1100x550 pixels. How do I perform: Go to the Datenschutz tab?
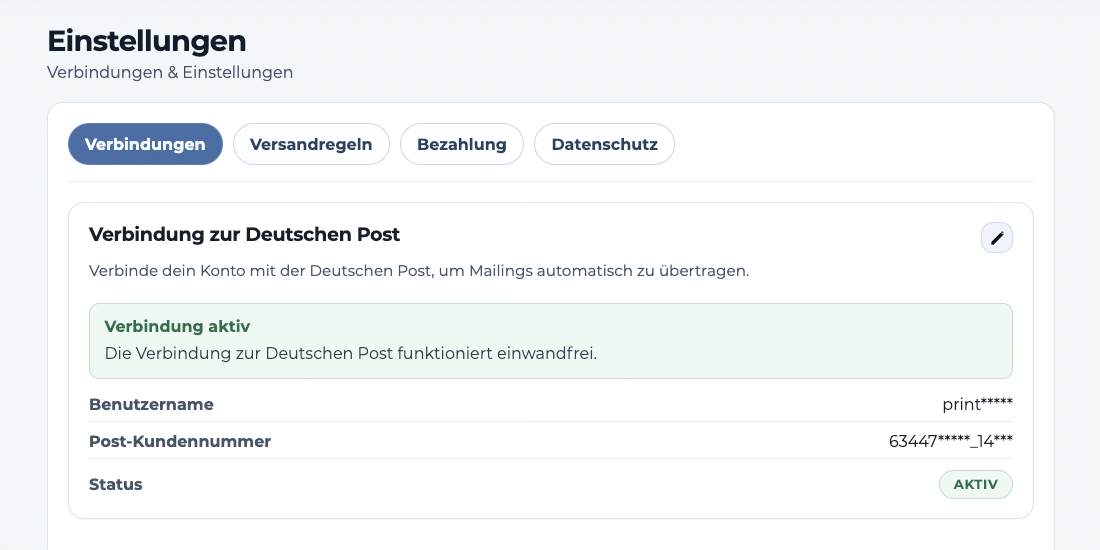[604, 144]
